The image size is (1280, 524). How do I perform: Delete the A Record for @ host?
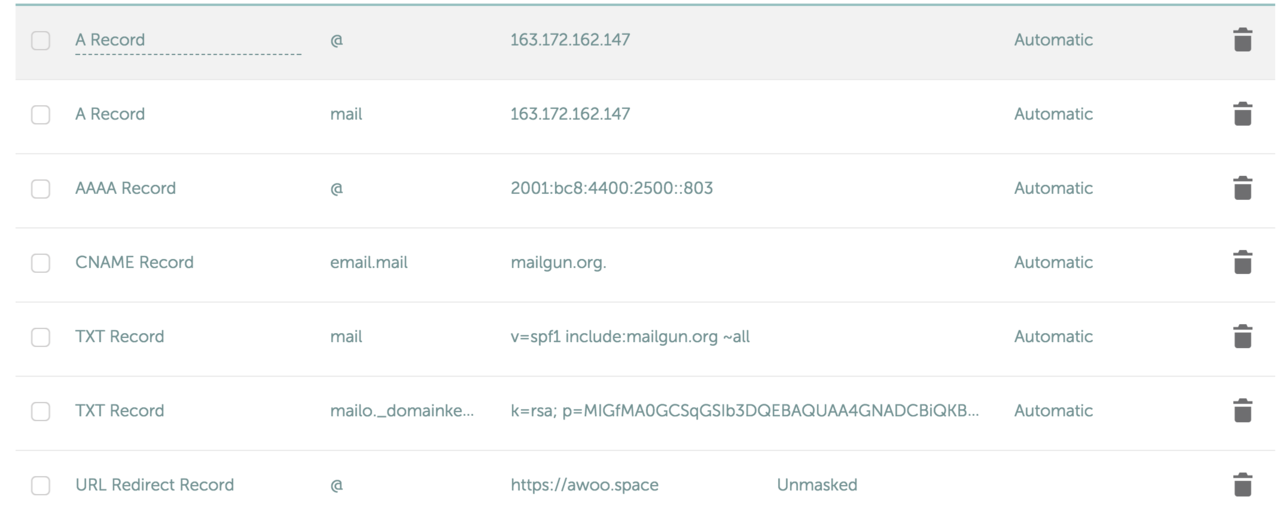[x=1242, y=40]
